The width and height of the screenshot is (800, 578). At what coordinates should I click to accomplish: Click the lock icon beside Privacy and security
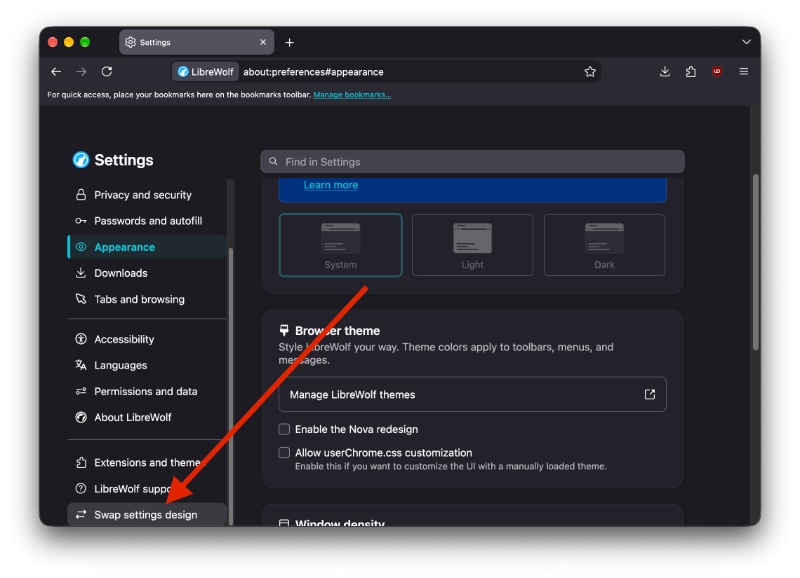[x=81, y=194]
